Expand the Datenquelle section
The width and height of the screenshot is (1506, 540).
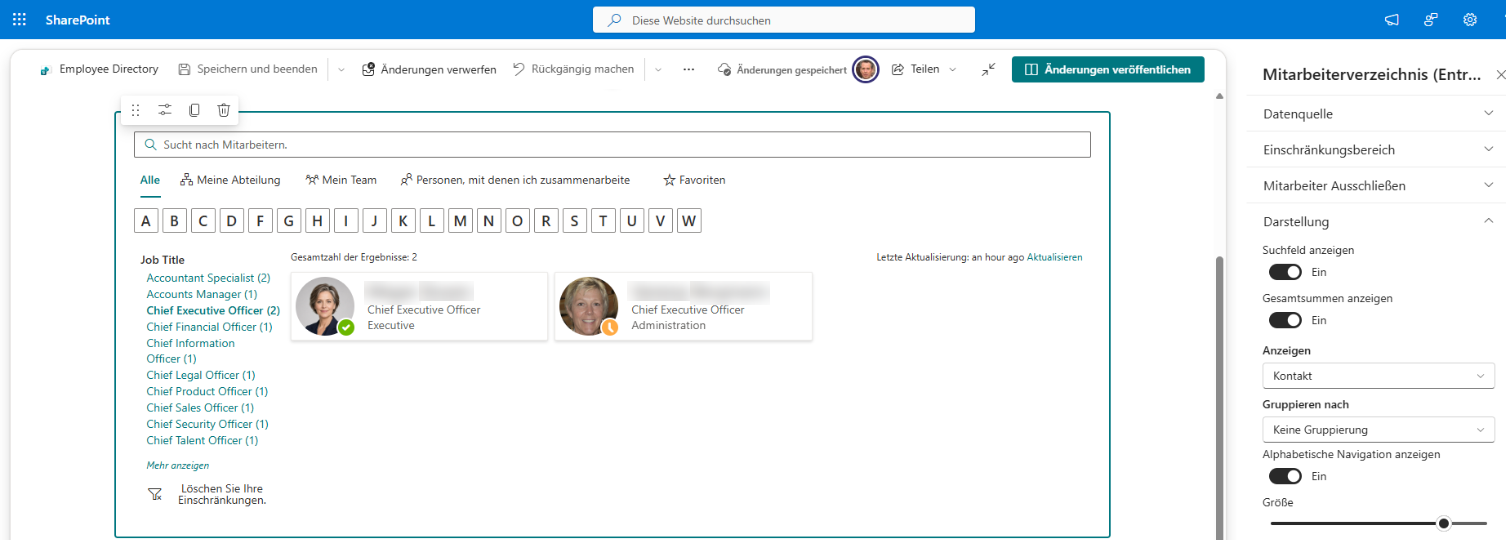click(1376, 114)
